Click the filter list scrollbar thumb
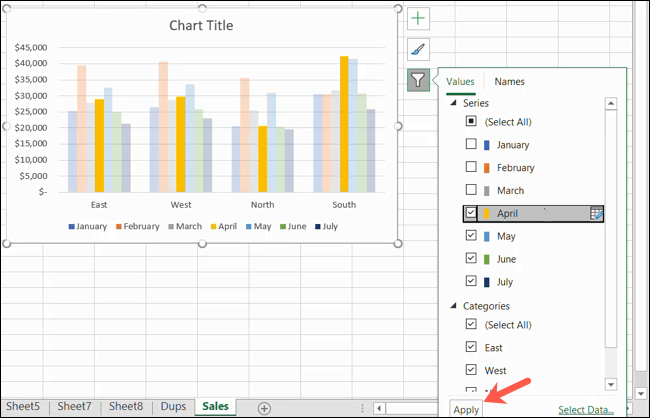The image size is (650, 418). tap(611, 229)
